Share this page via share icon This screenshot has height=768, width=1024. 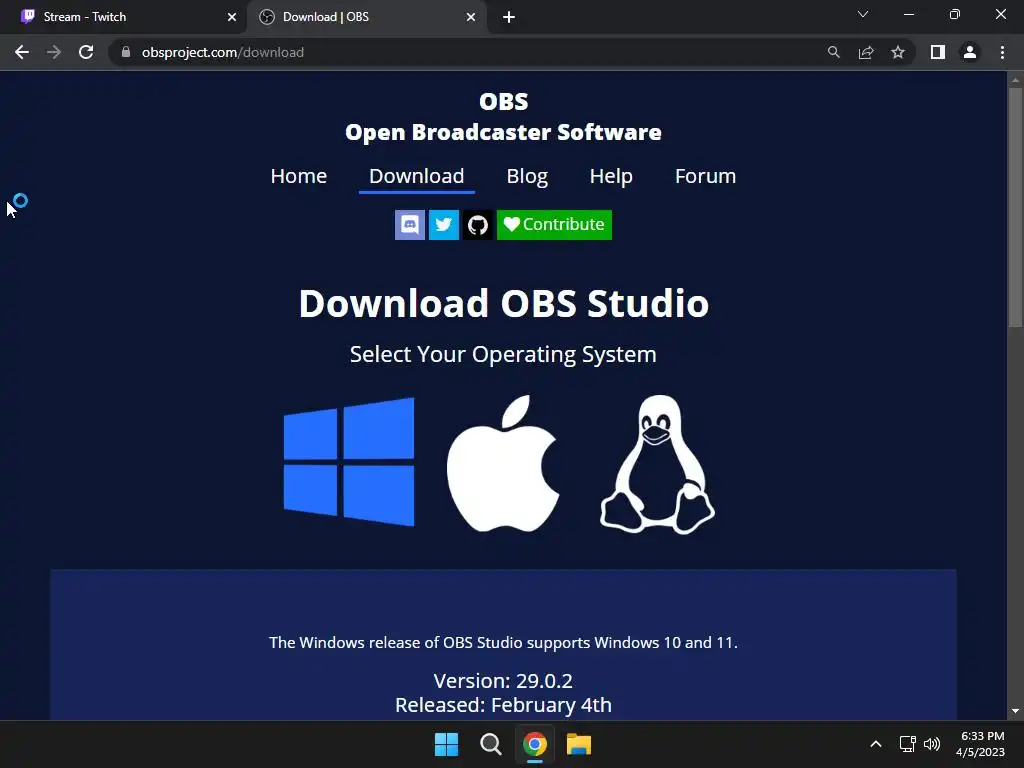tap(866, 52)
